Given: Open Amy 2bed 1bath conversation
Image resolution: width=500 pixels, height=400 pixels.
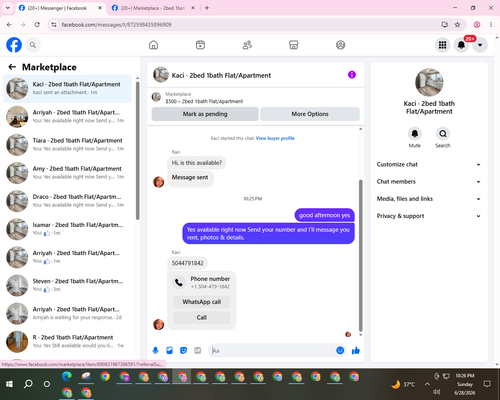Looking at the screenshot, I should [x=67, y=173].
